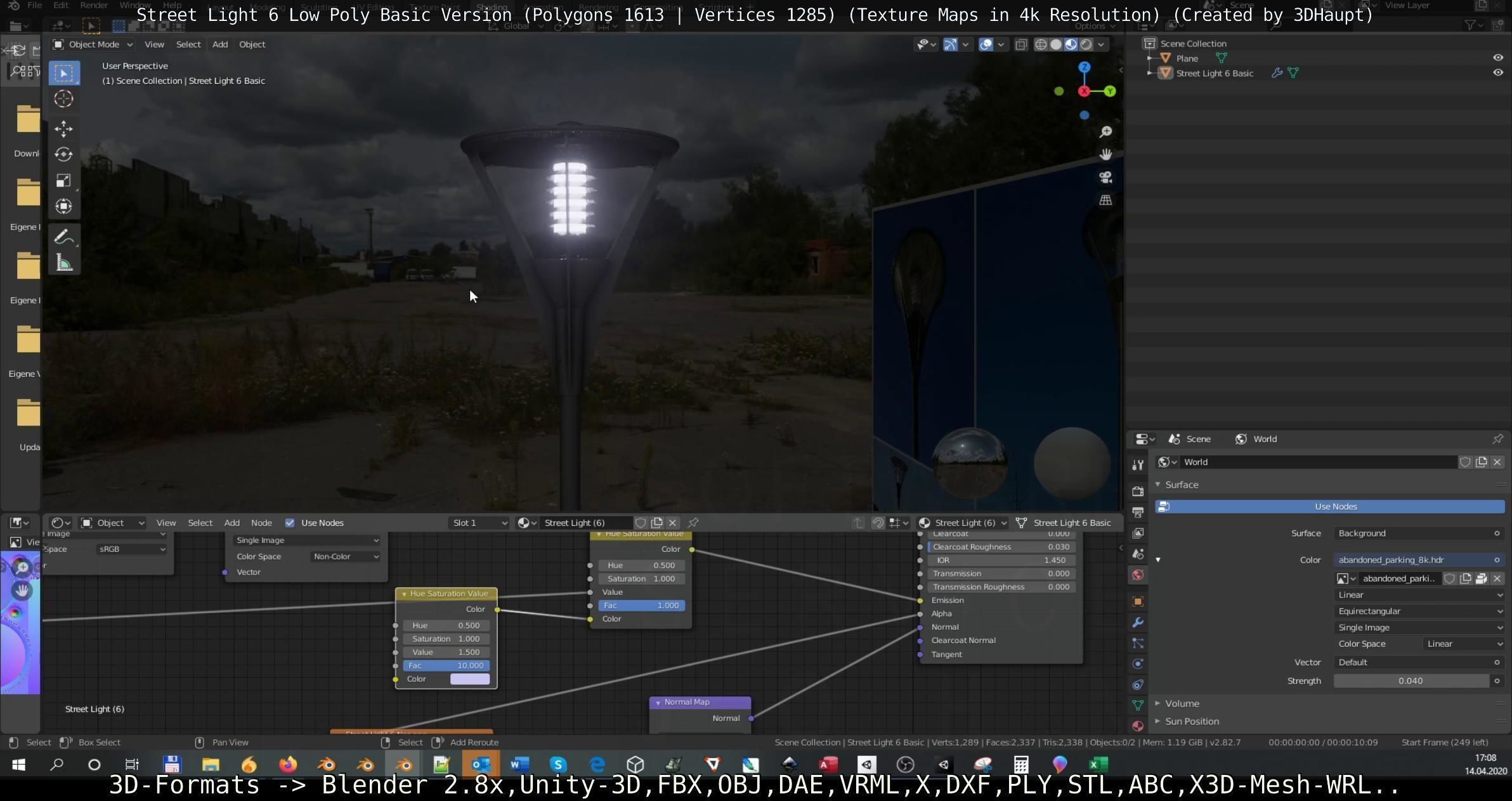Viewport: 1512px width, 801px height.
Task: Open the Modifier properties wrench tab
Action: click(1138, 622)
